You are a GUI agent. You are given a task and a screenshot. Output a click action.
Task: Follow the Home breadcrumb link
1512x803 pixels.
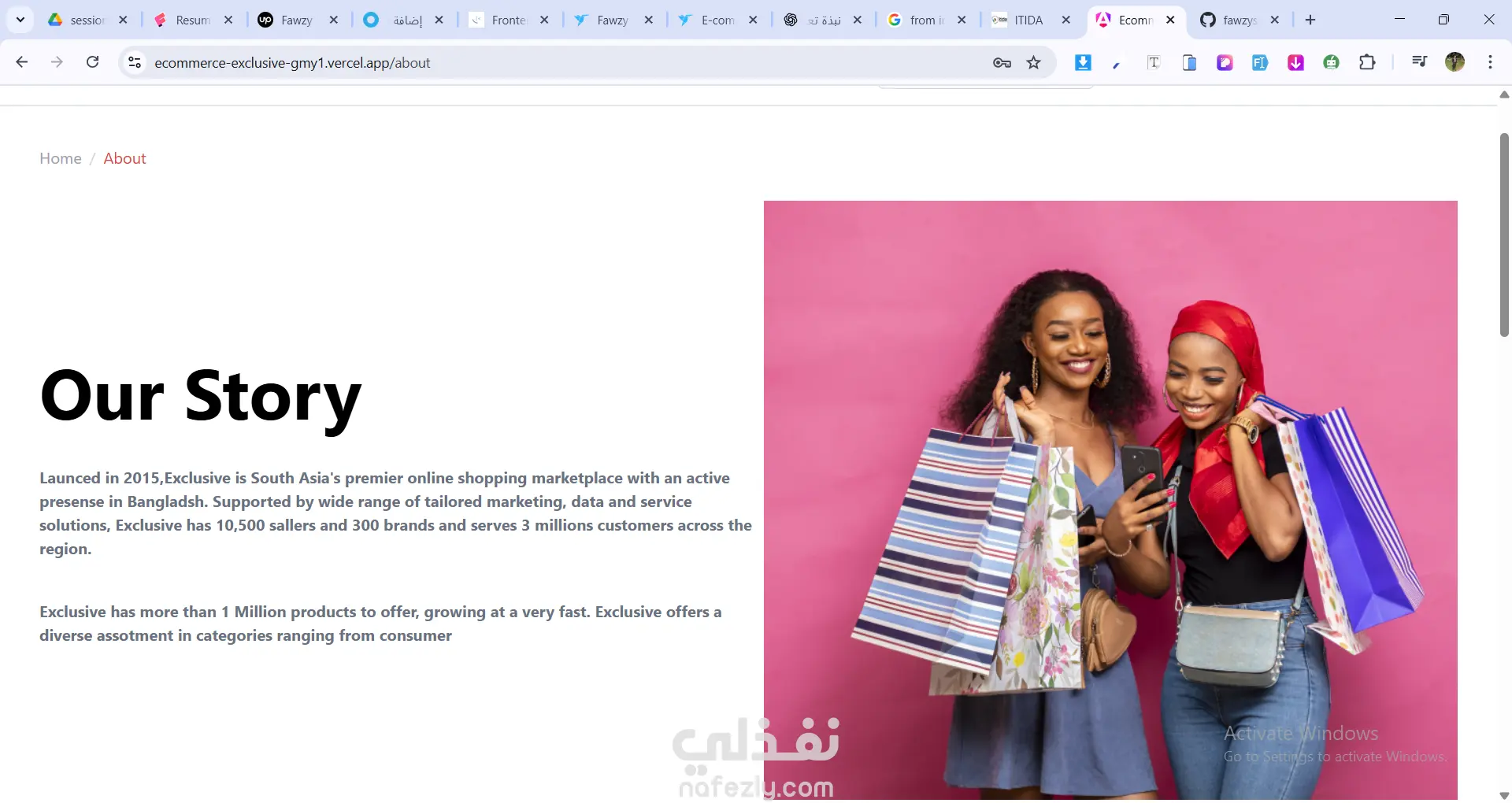[x=61, y=158]
